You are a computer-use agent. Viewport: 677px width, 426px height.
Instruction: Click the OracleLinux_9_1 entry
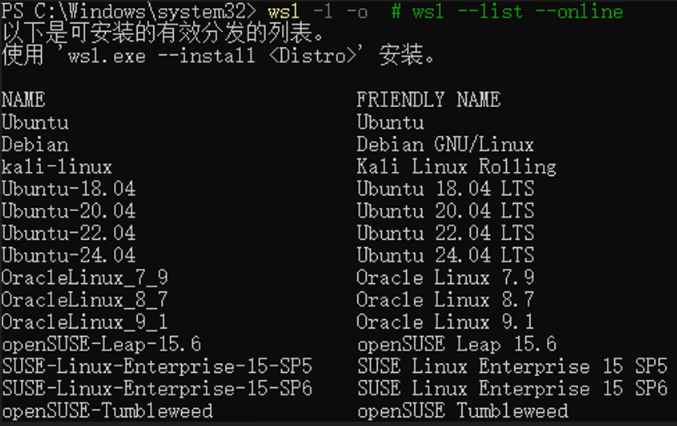(x=85, y=321)
